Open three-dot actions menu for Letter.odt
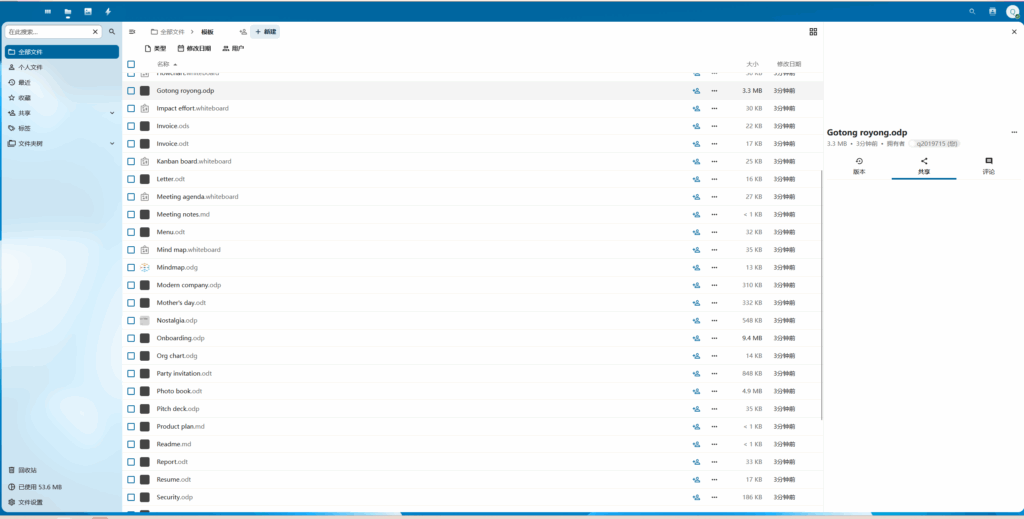The height and width of the screenshot is (519, 1024). [x=714, y=179]
